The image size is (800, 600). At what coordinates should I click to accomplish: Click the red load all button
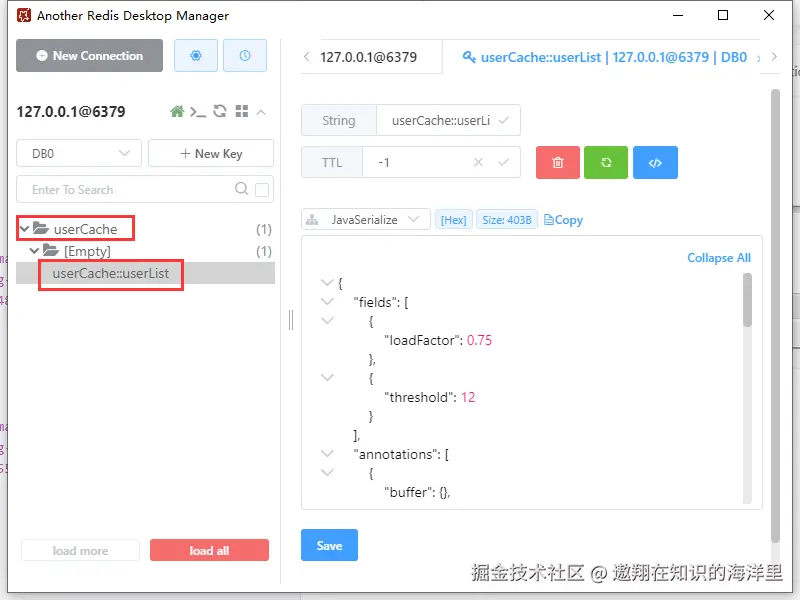pyautogui.click(x=209, y=551)
